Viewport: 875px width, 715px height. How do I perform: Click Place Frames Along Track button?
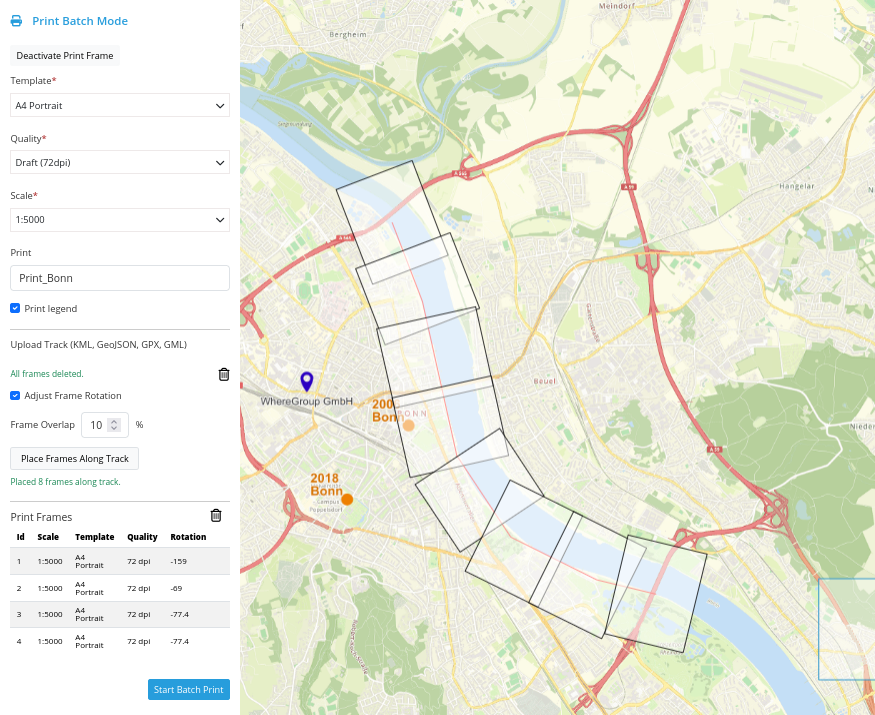pyautogui.click(x=75, y=458)
